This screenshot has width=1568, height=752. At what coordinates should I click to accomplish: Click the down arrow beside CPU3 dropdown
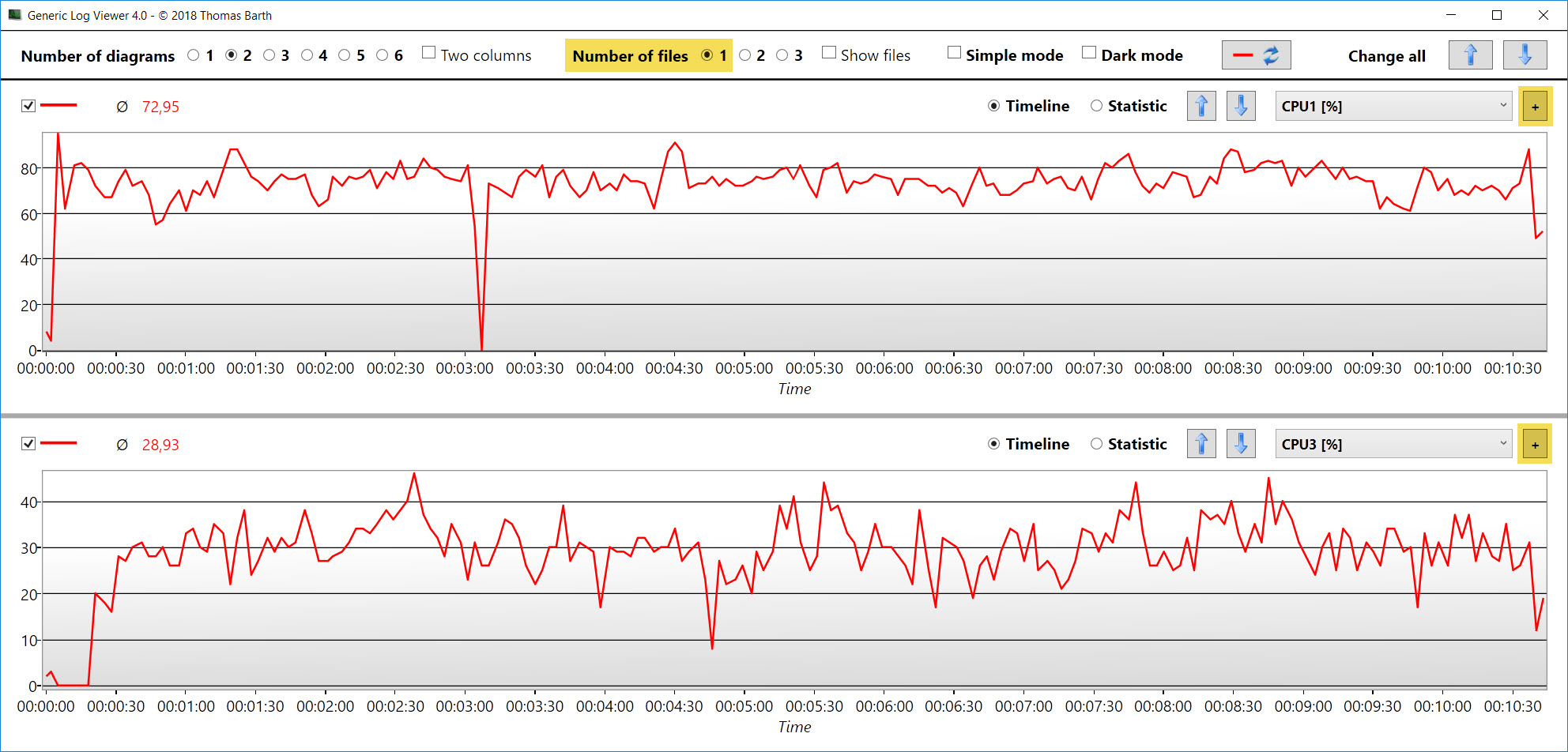[1242, 444]
